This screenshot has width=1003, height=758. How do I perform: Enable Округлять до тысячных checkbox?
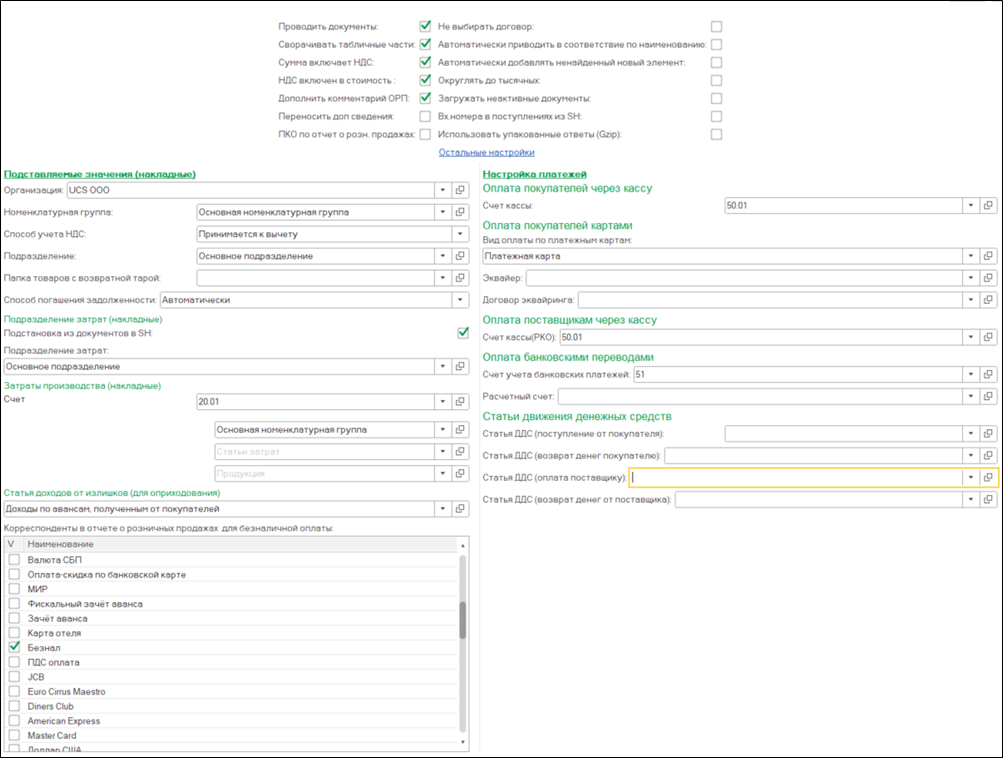716,80
